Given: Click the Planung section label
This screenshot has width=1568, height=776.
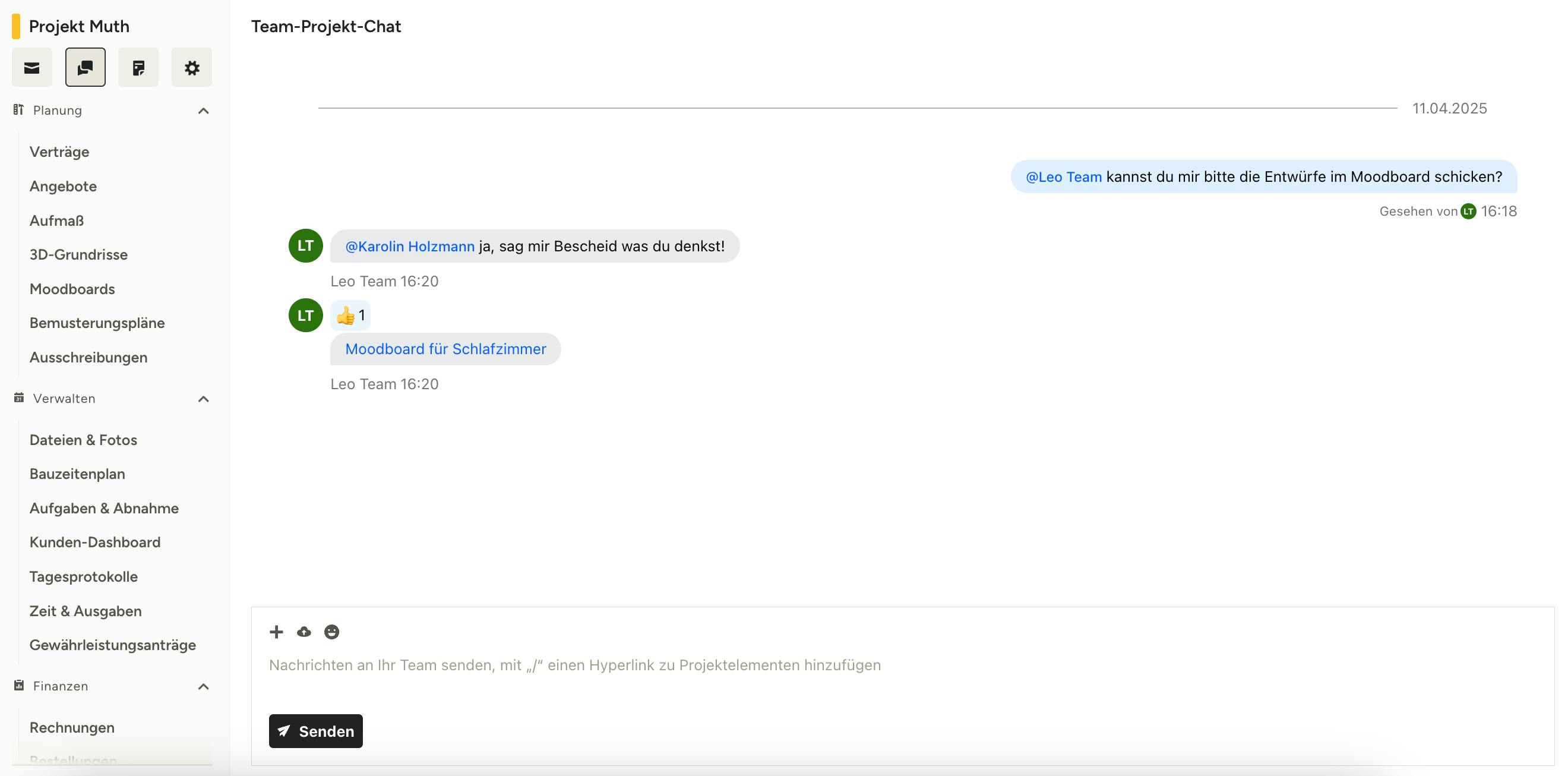Looking at the screenshot, I should [57, 111].
